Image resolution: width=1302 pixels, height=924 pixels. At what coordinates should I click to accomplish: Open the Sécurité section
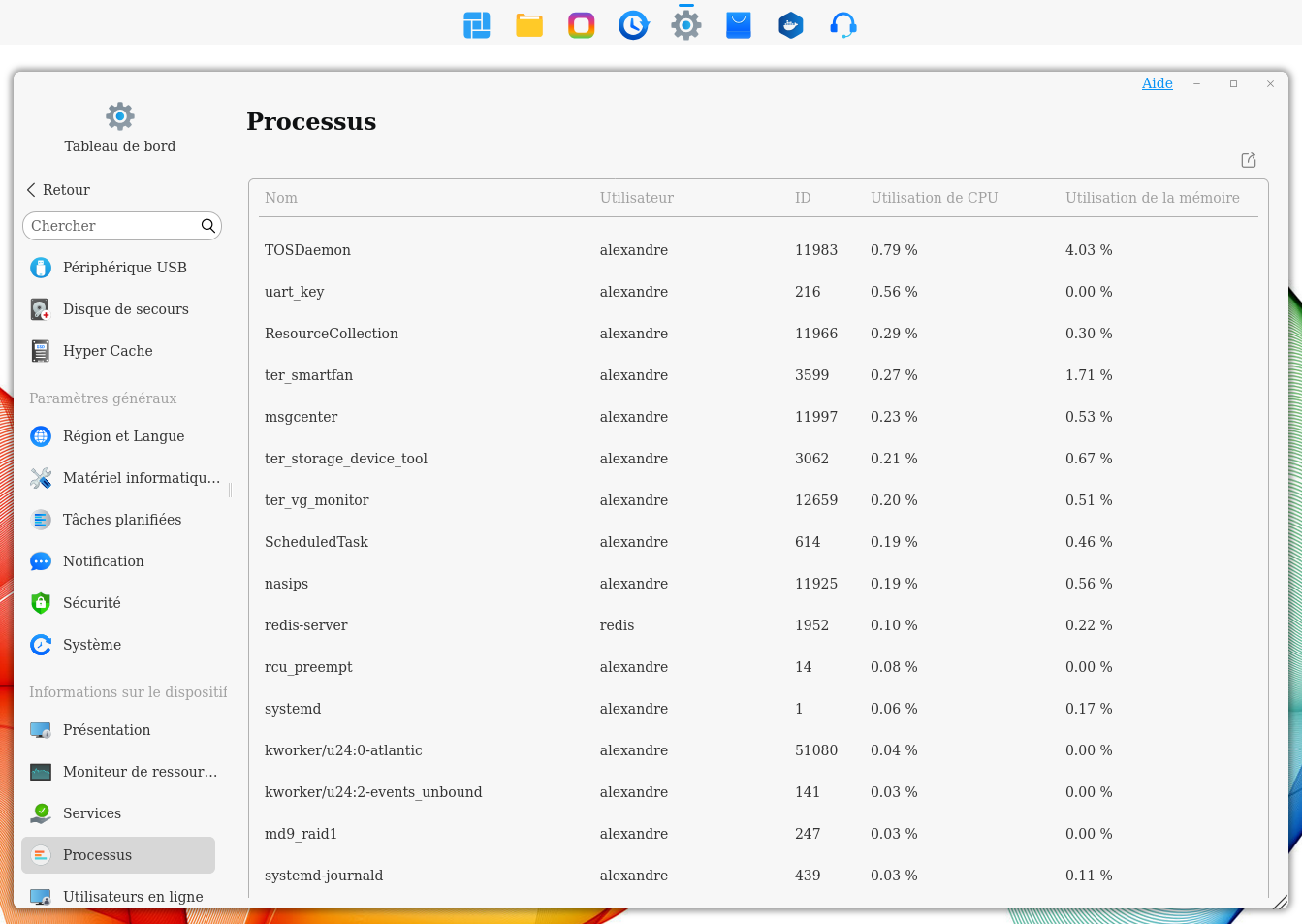click(91, 603)
